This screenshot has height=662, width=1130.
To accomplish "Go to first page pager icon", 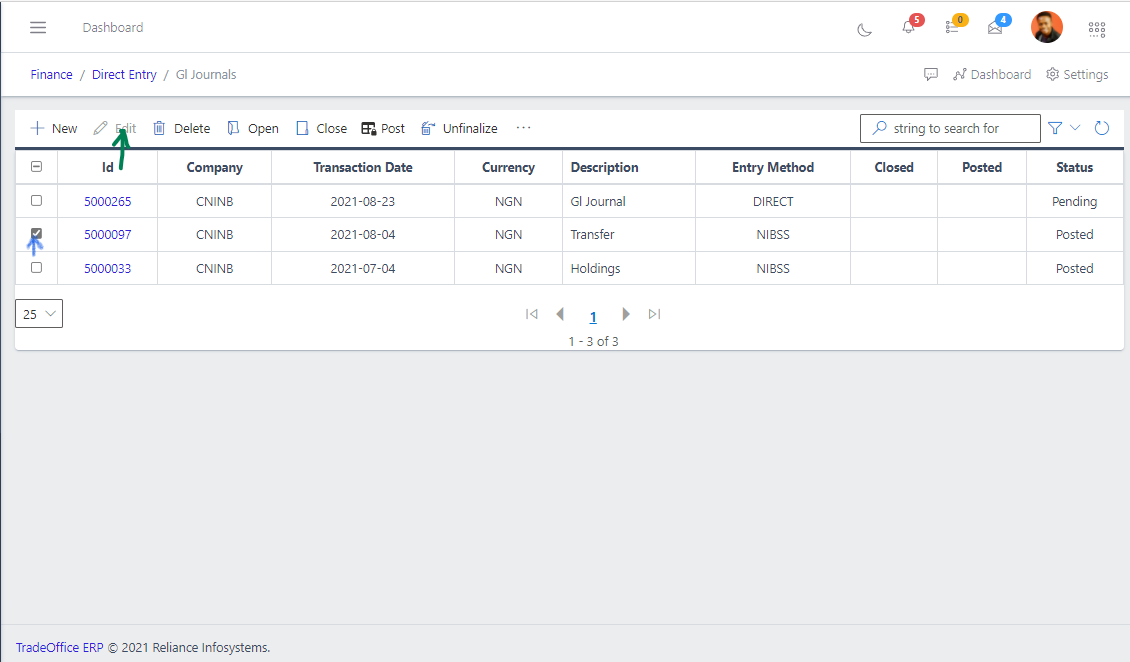I will click(532, 314).
